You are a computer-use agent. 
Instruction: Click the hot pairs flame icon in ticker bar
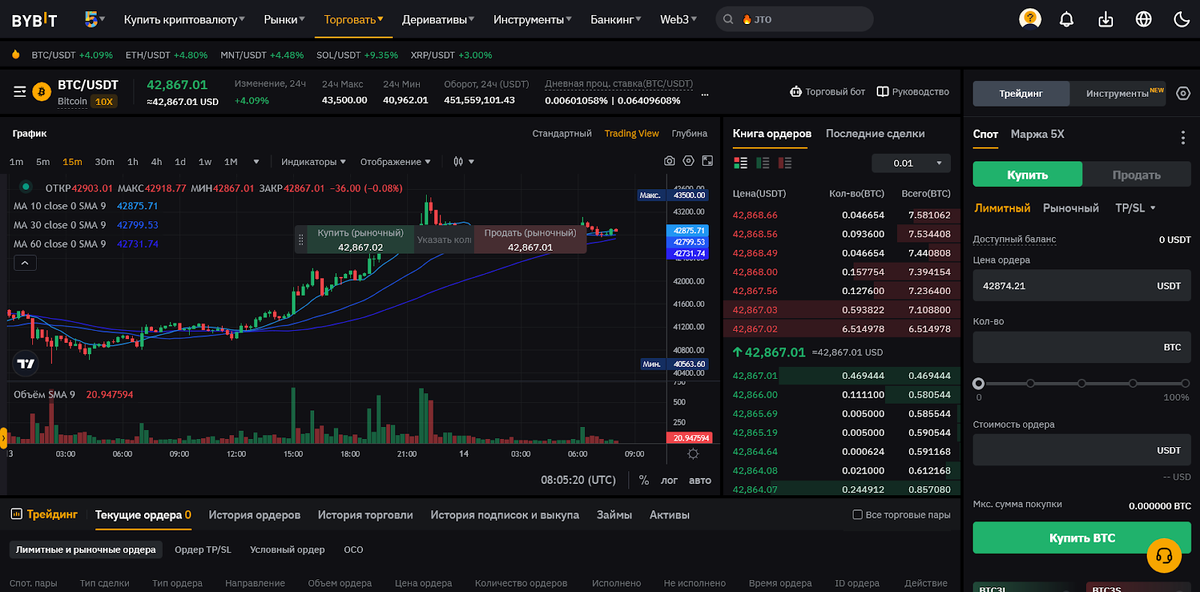(16, 55)
